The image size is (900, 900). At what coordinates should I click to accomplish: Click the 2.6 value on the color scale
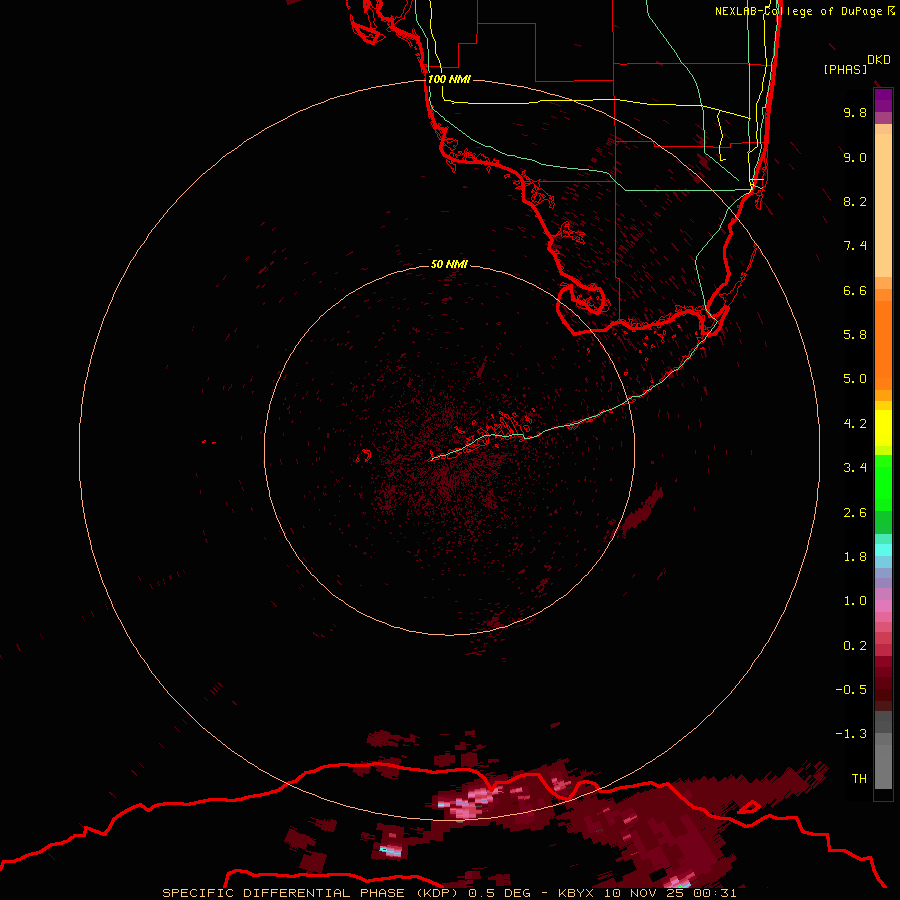point(855,513)
